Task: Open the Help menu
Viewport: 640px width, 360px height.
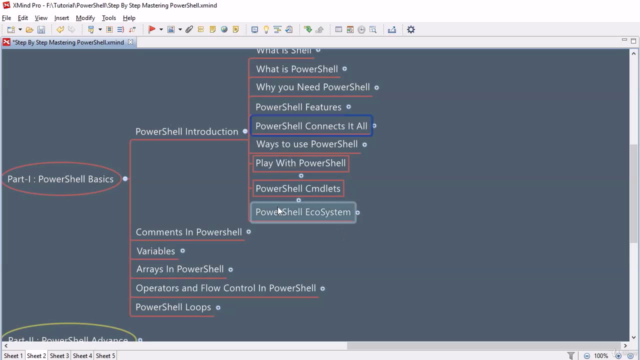Action: pyautogui.click(x=129, y=18)
